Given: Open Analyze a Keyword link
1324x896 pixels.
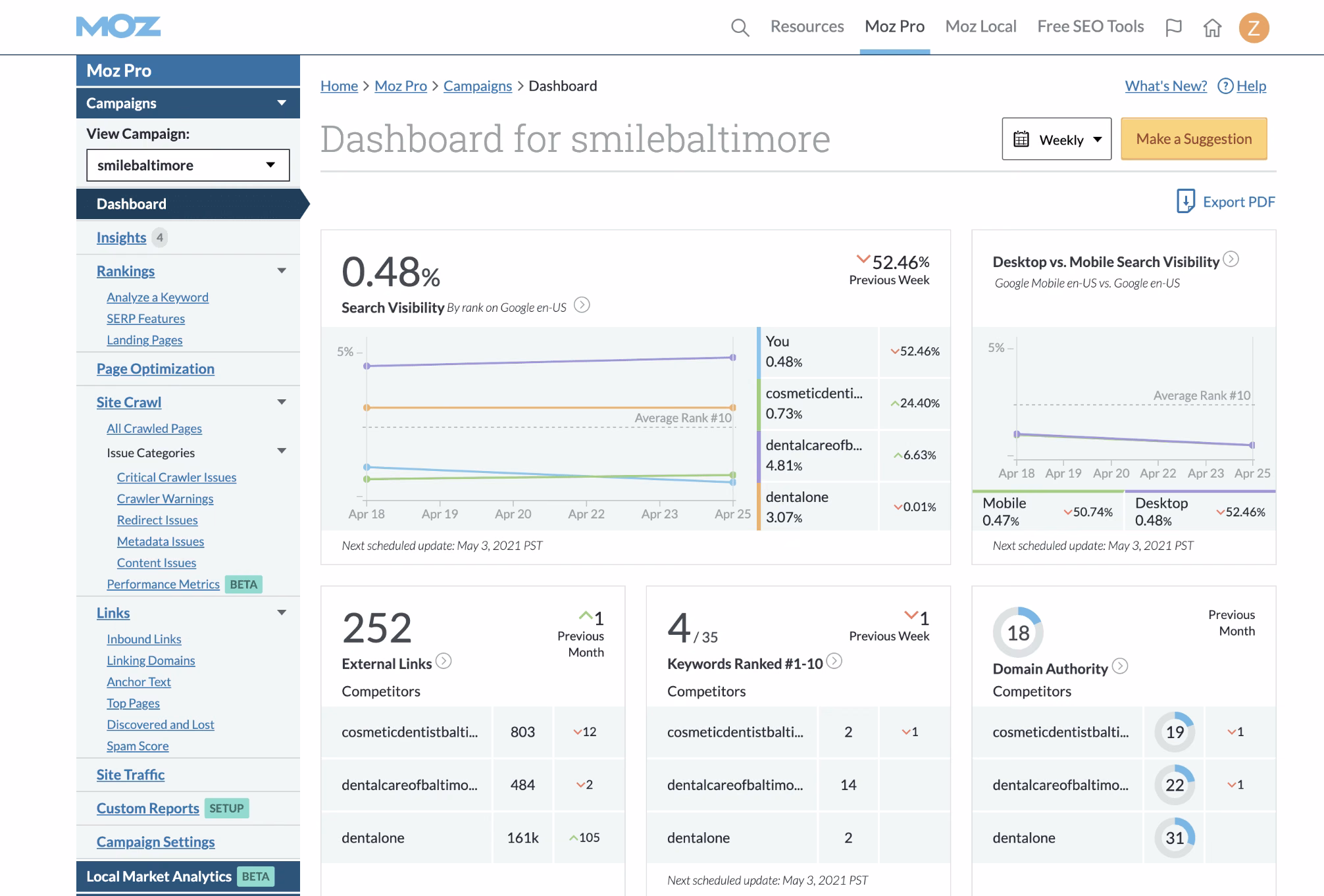Looking at the screenshot, I should [x=157, y=297].
